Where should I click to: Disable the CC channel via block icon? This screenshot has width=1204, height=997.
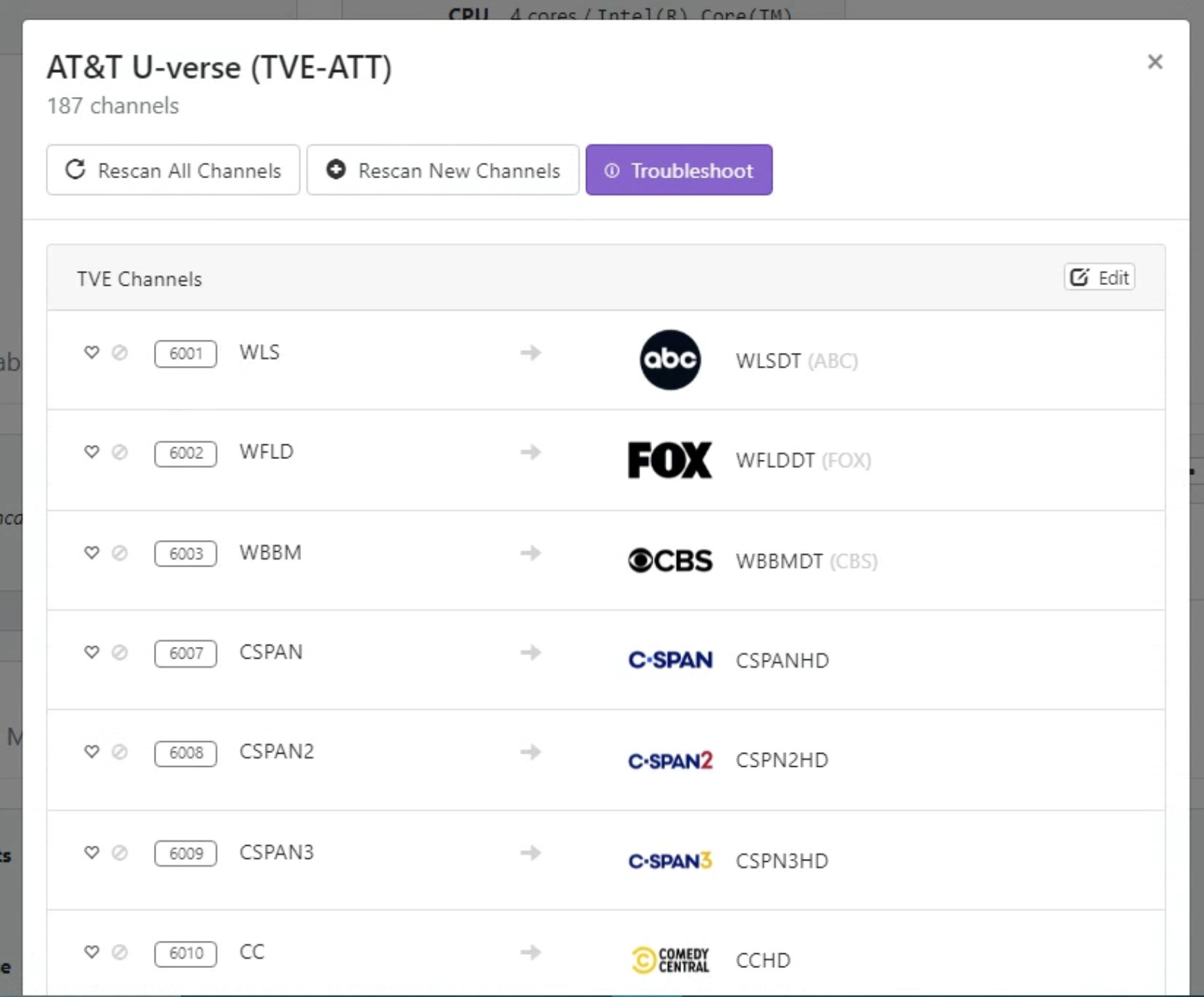(x=120, y=952)
